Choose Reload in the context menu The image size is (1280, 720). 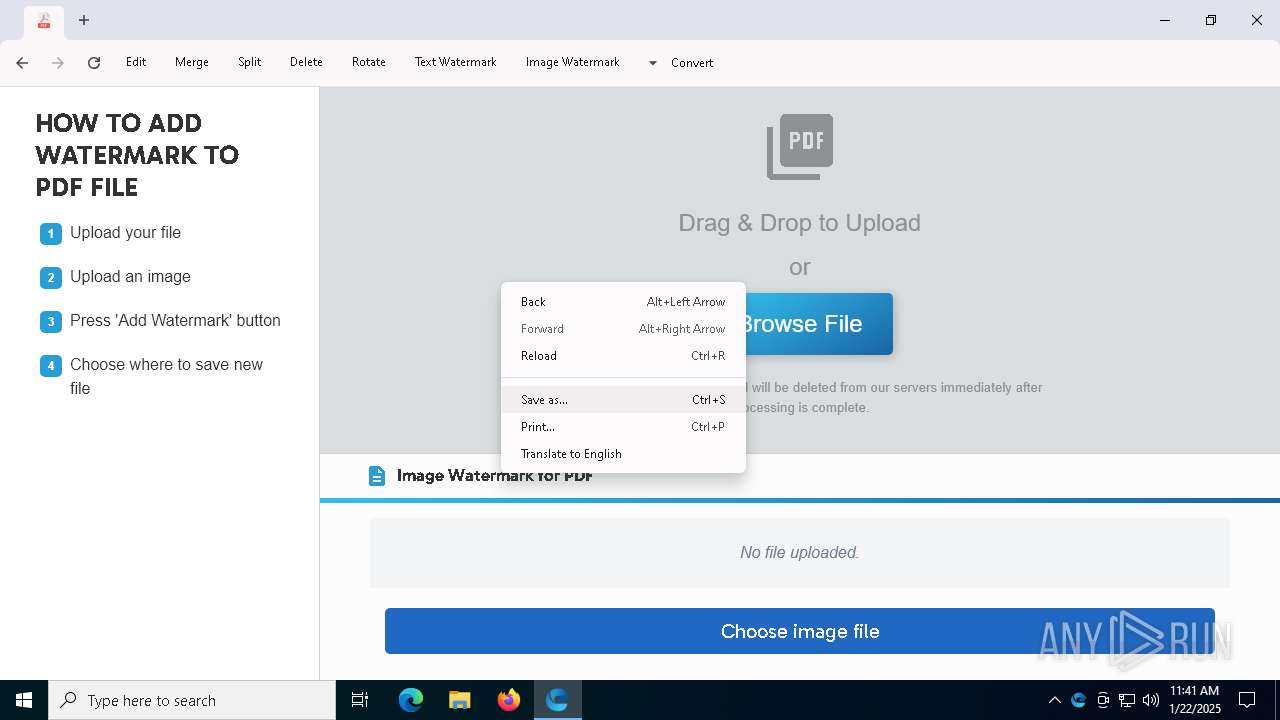[623, 356]
